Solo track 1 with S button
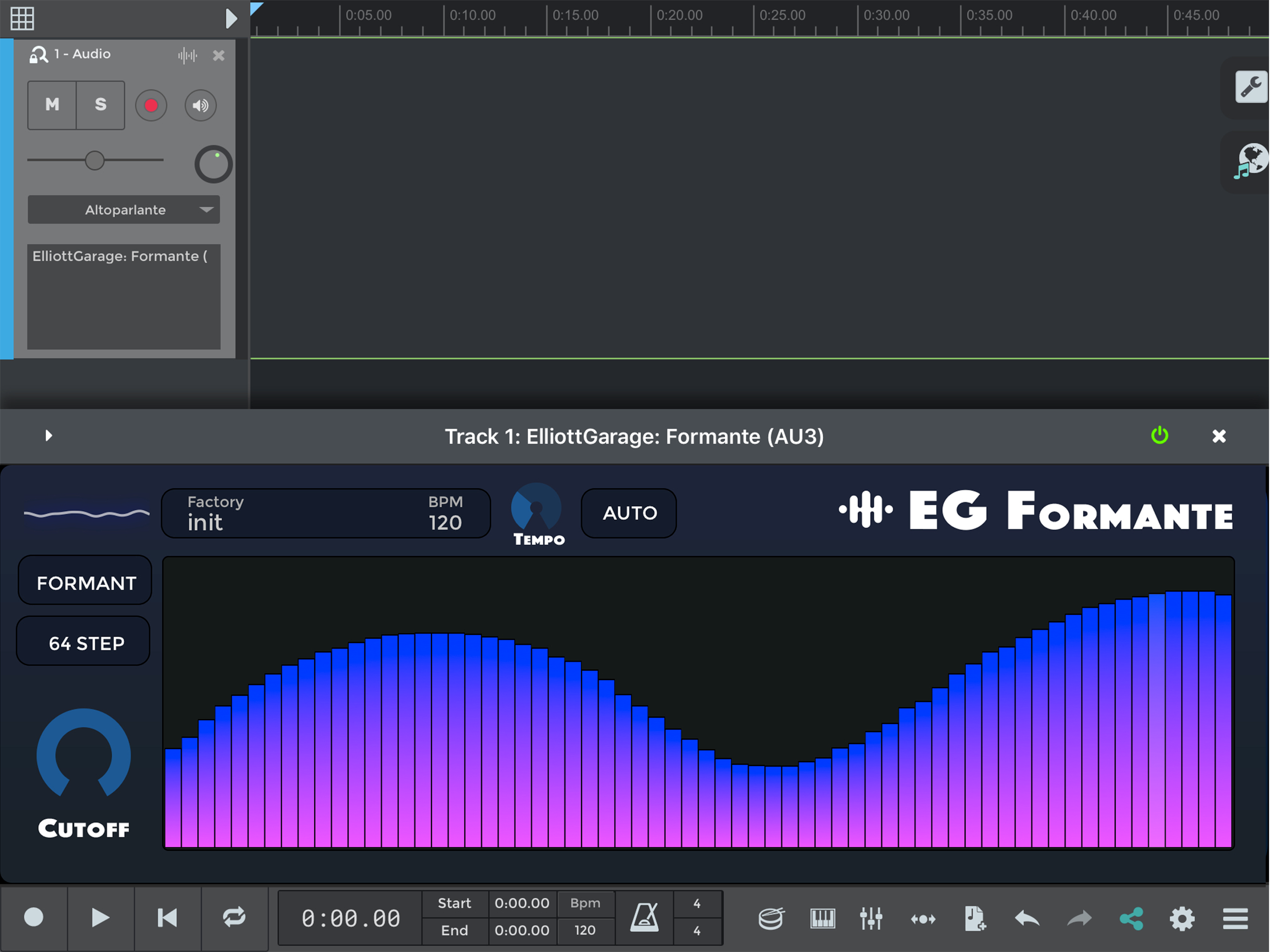1270x952 pixels. pos(100,105)
